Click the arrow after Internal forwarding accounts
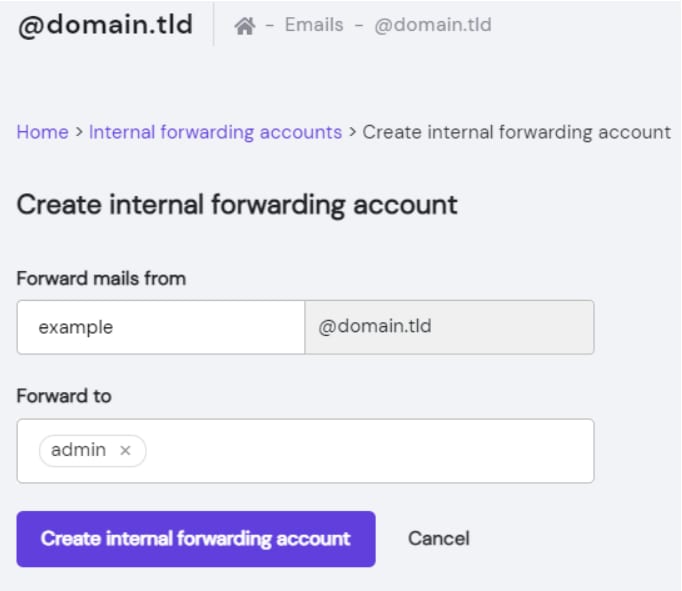The width and height of the screenshot is (682, 591). pyautogui.click(x=352, y=132)
